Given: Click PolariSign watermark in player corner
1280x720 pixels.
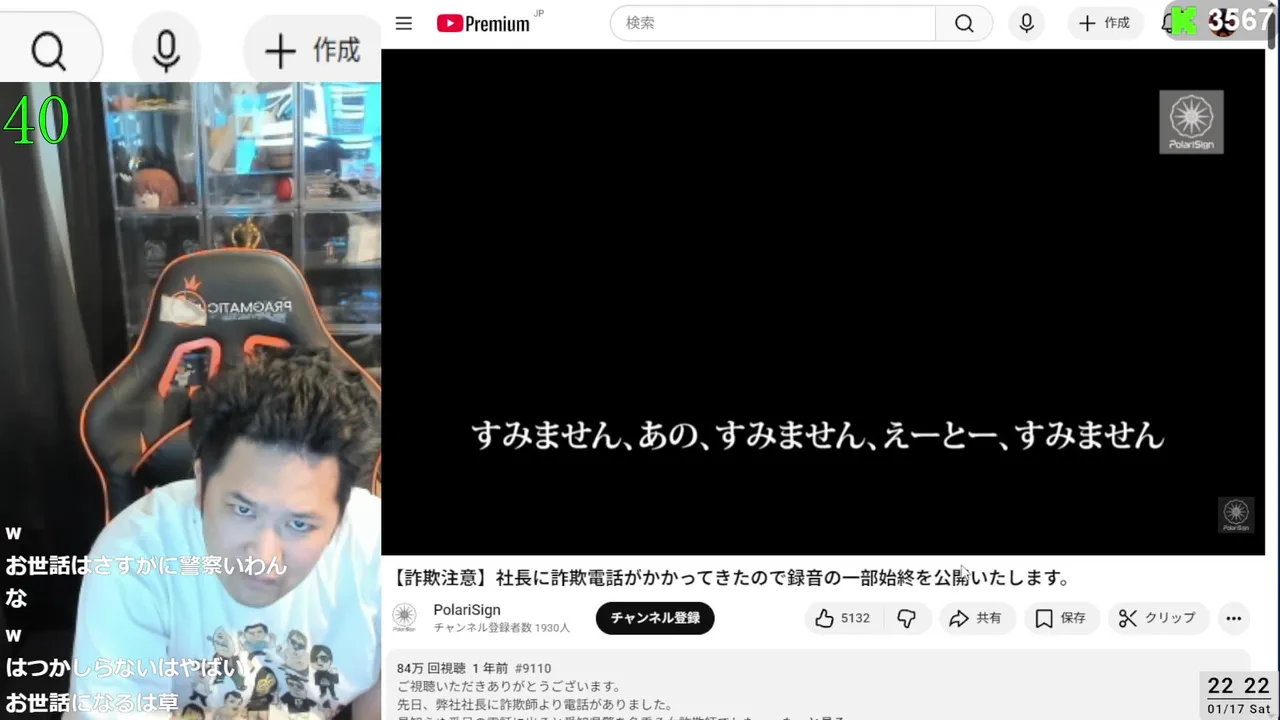Looking at the screenshot, I should 1236,515.
